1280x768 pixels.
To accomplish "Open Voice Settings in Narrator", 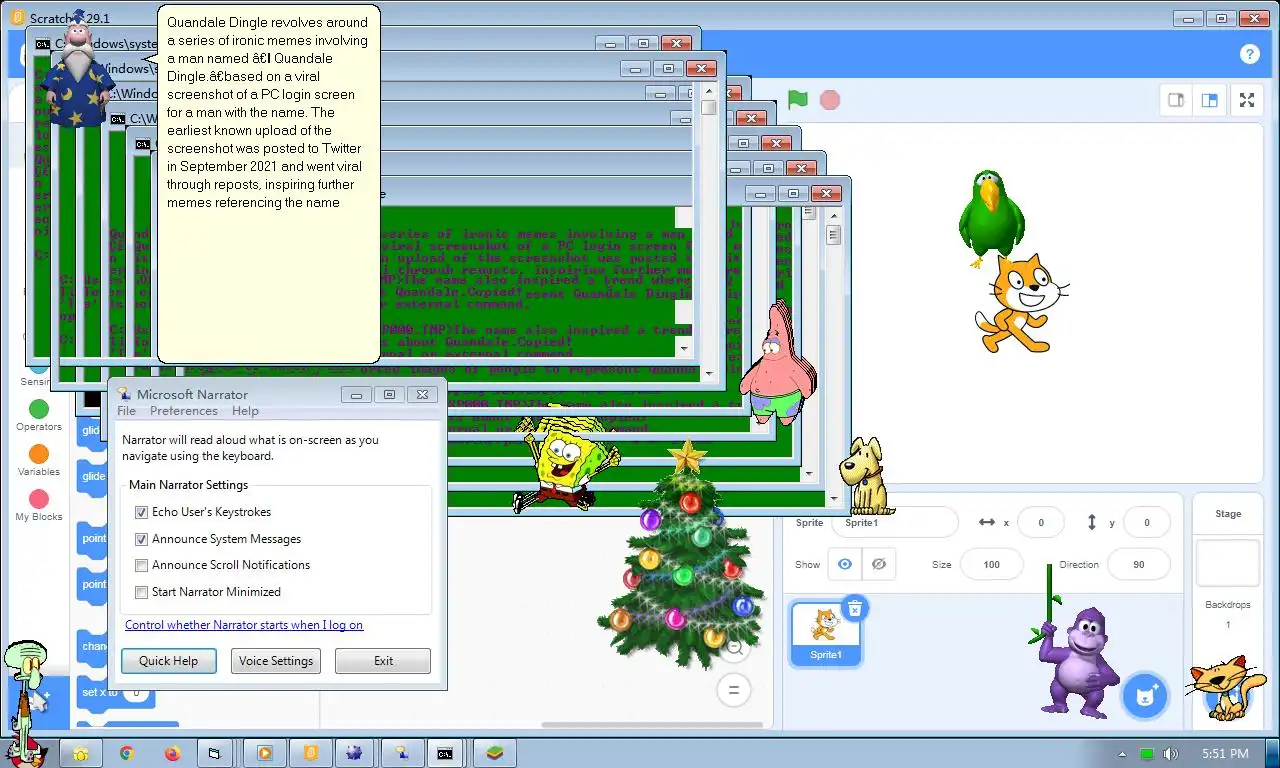I will pos(276,661).
